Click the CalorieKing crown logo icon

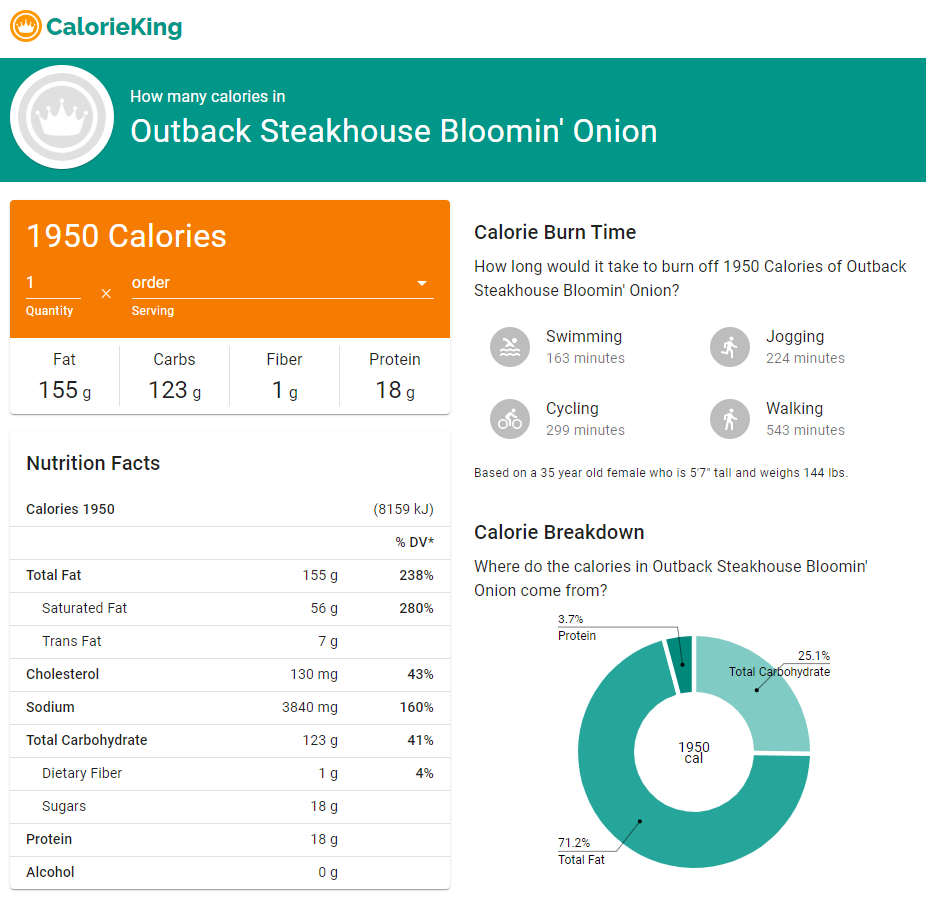[x=26, y=27]
